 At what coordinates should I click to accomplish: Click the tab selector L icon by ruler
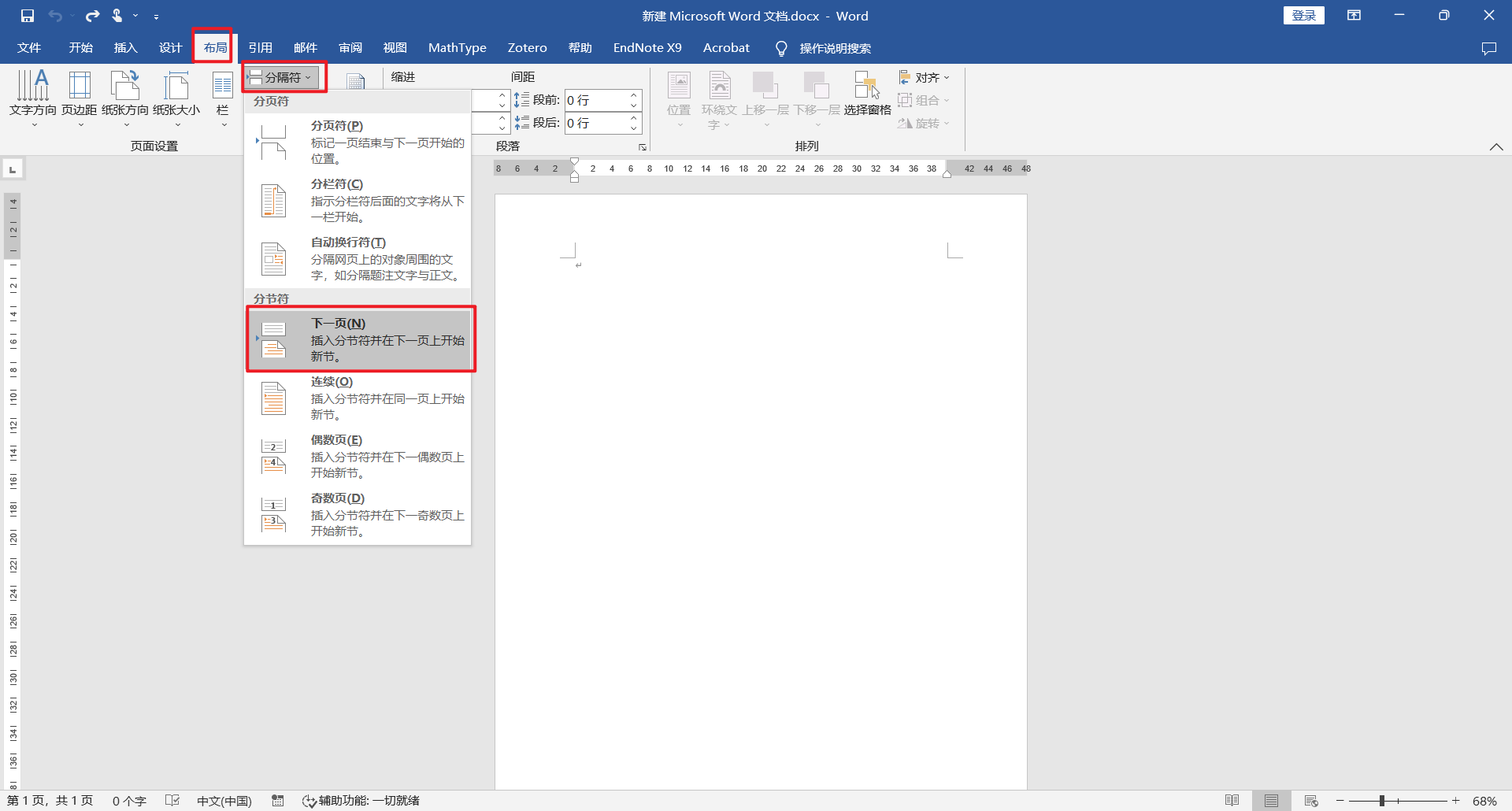click(13, 169)
